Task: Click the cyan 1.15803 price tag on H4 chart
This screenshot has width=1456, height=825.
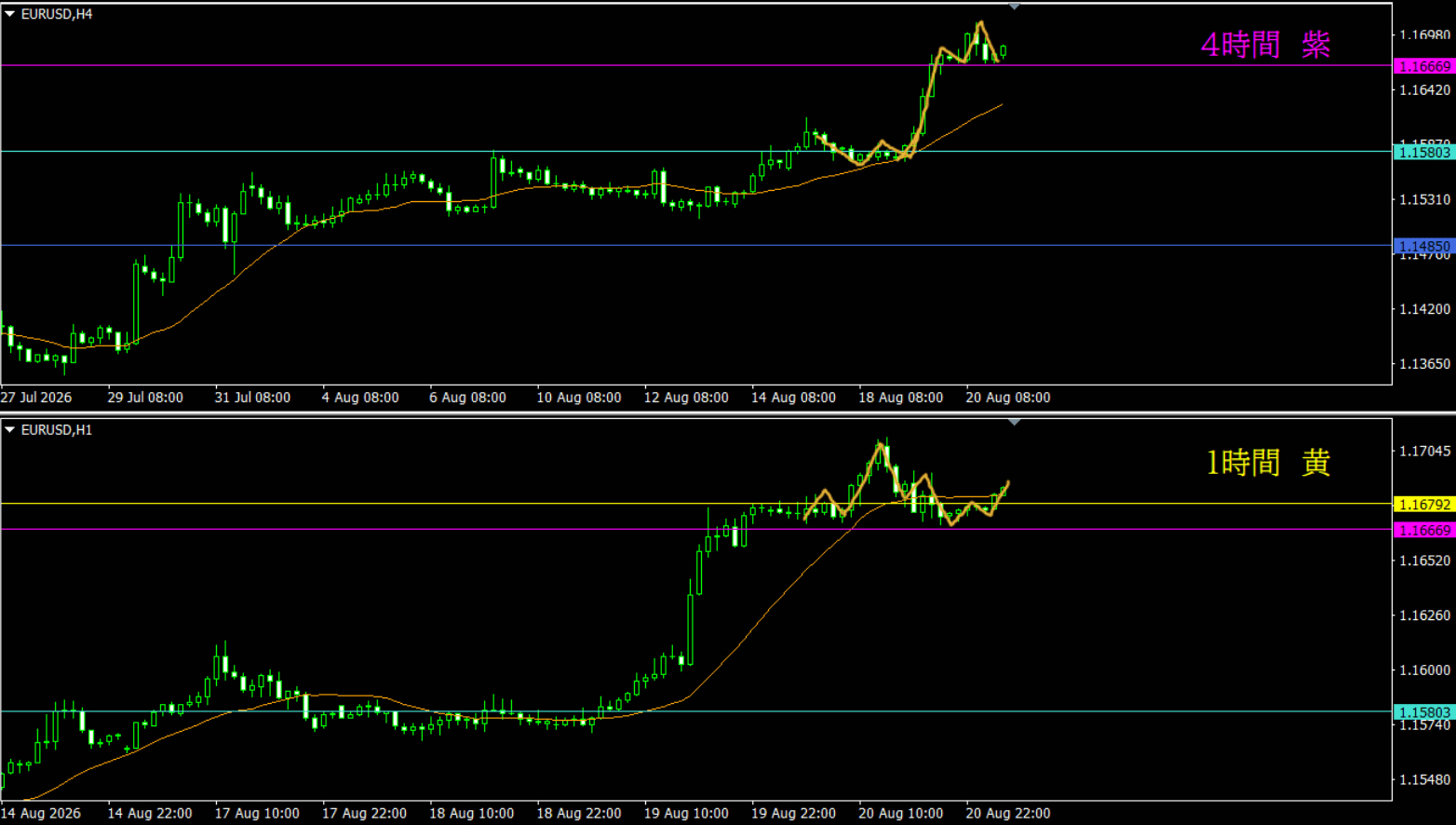Action: [1424, 152]
